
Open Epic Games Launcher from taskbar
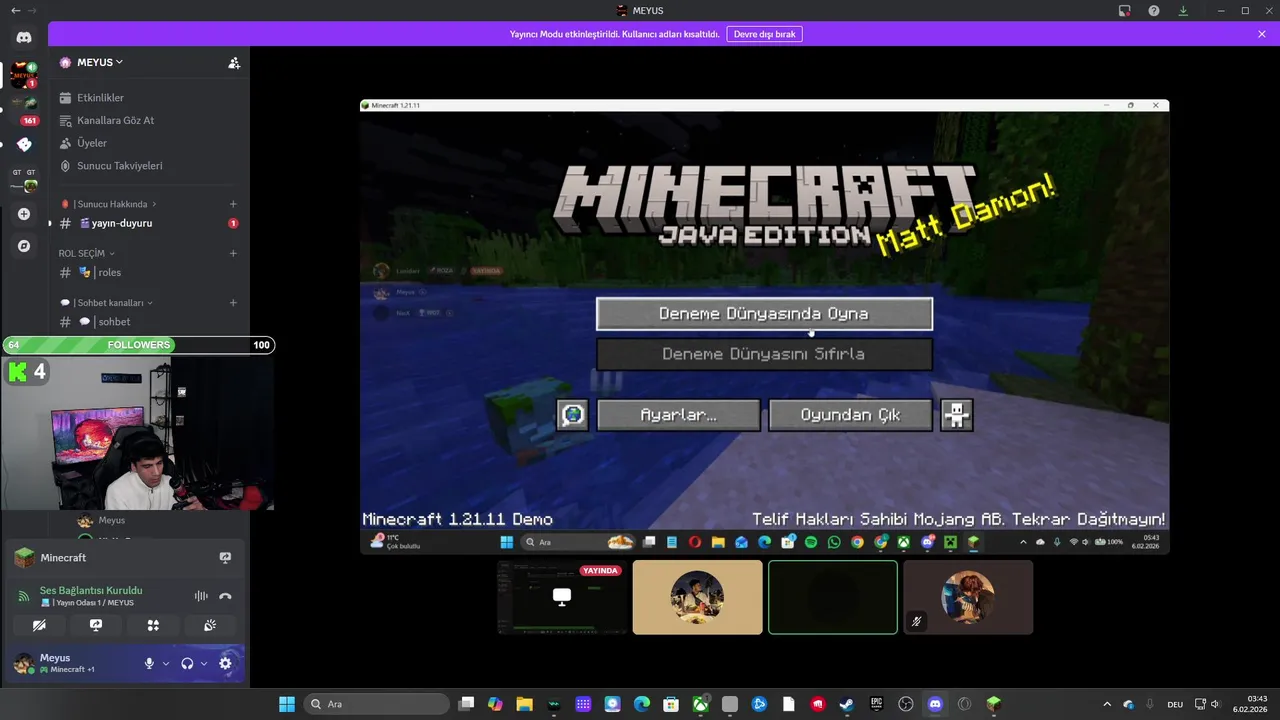tap(876, 704)
